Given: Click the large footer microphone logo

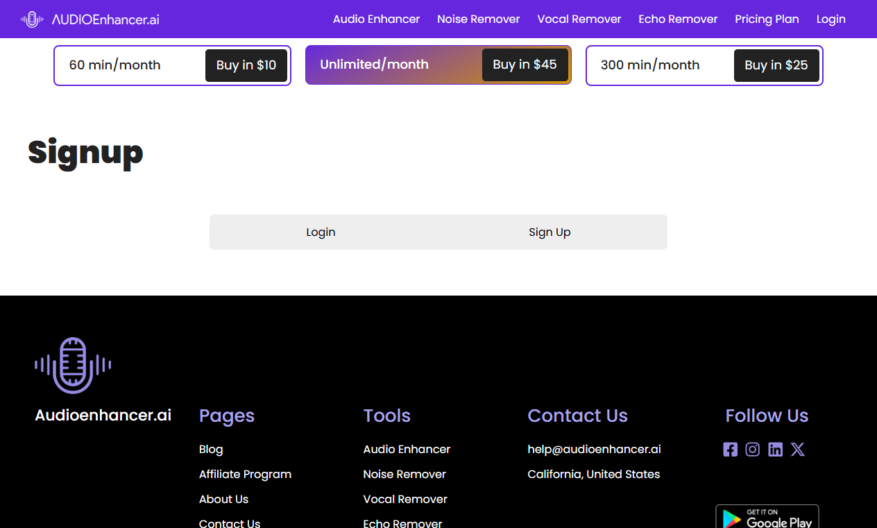Looking at the screenshot, I should 73,365.
